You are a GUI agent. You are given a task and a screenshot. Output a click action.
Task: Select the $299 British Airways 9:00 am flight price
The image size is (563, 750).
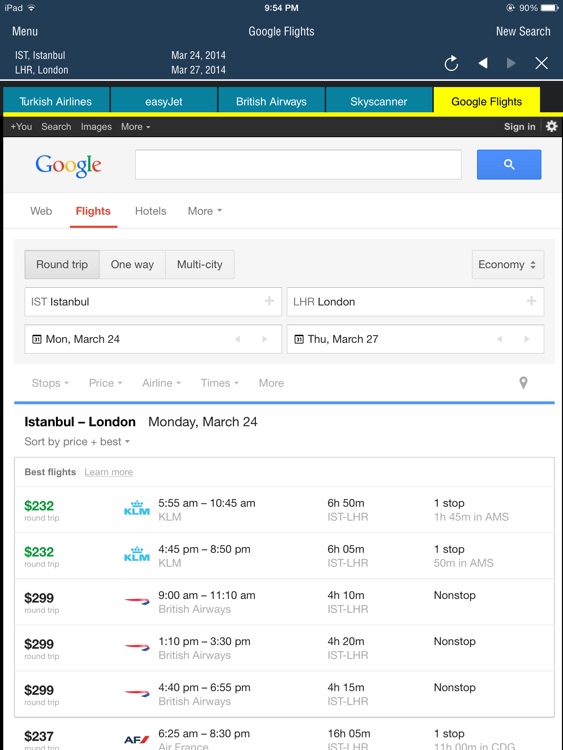(x=39, y=598)
